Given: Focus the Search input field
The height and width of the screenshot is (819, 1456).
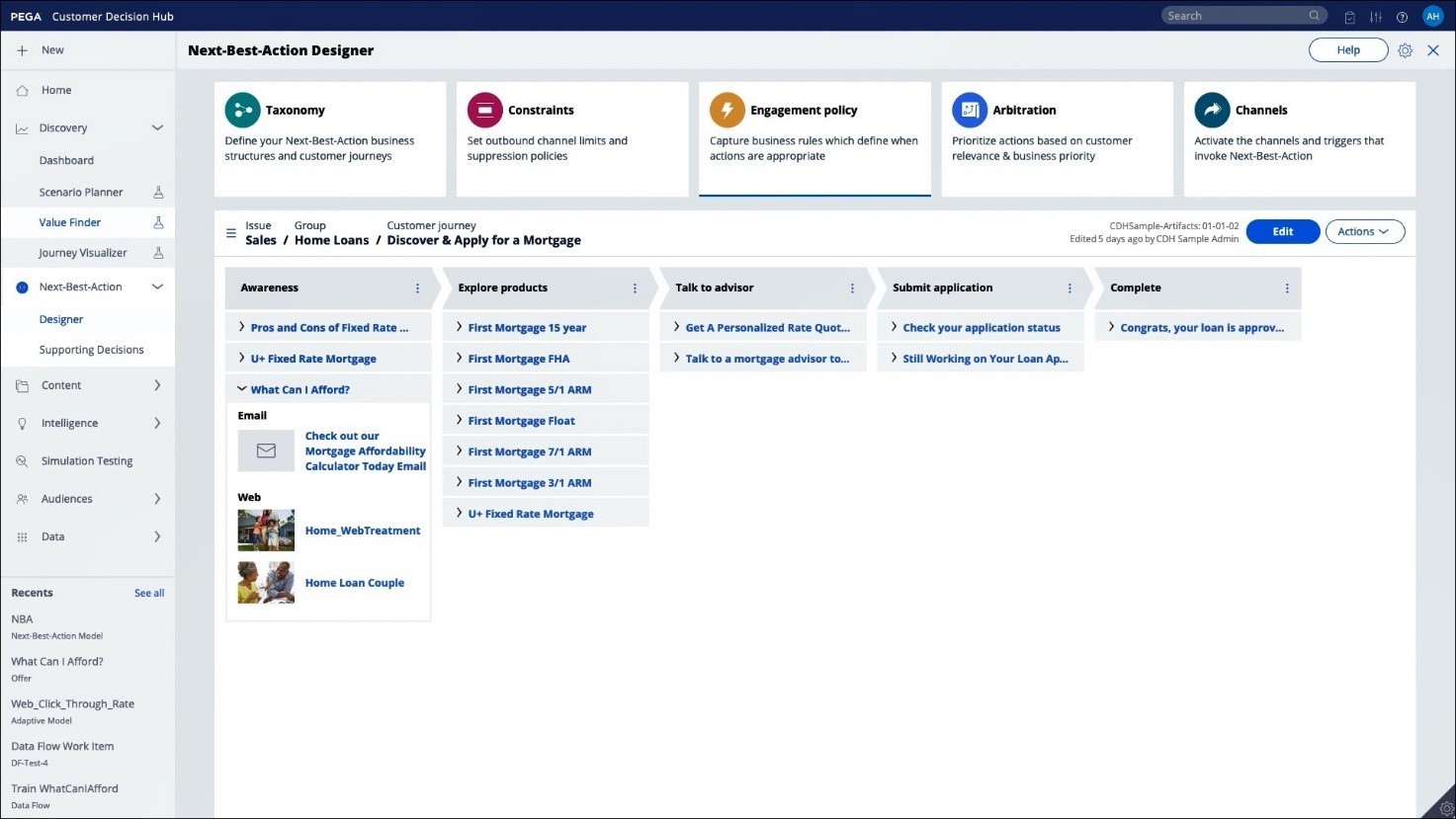Looking at the screenshot, I should pos(1243,16).
